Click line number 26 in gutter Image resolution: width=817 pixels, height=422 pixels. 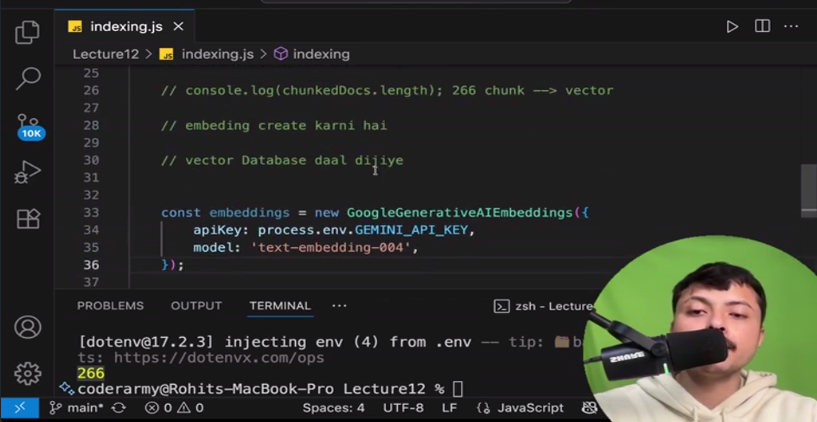91,91
